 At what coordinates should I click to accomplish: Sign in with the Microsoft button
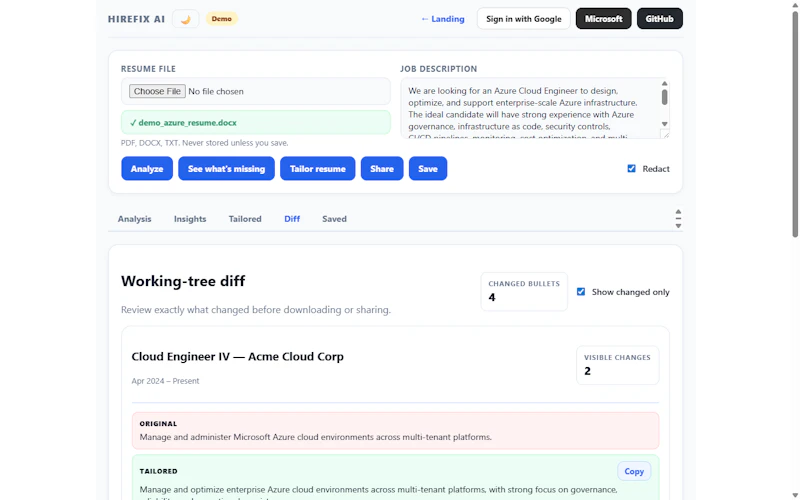point(604,19)
